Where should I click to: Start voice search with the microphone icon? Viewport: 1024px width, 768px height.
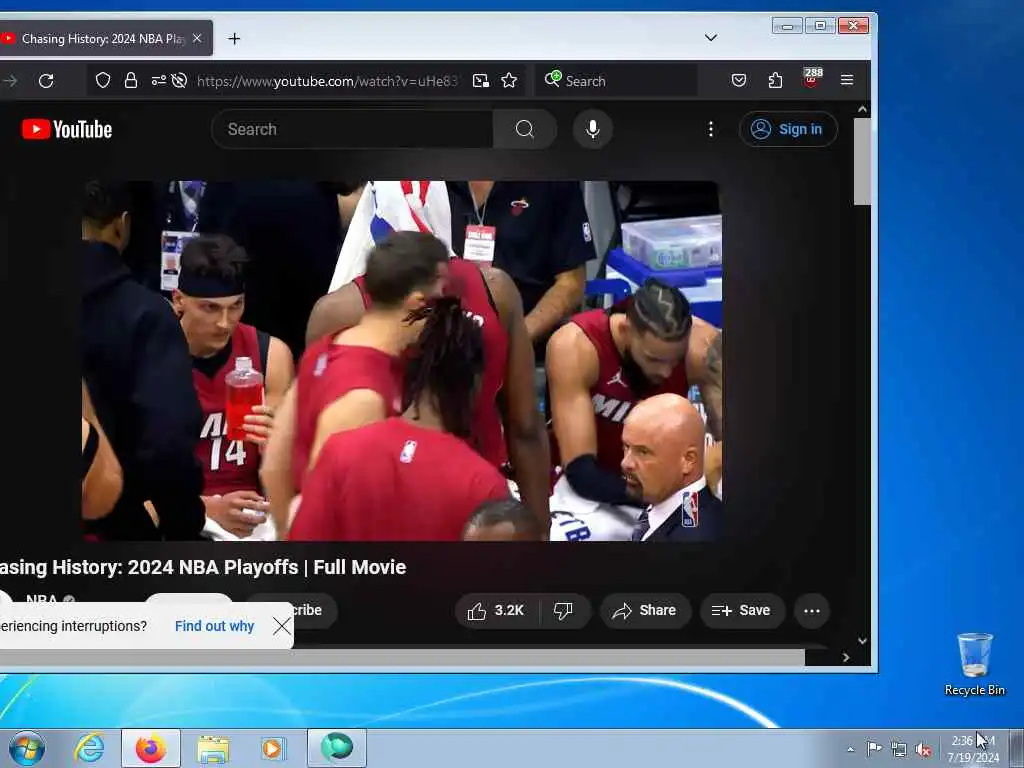pos(592,129)
